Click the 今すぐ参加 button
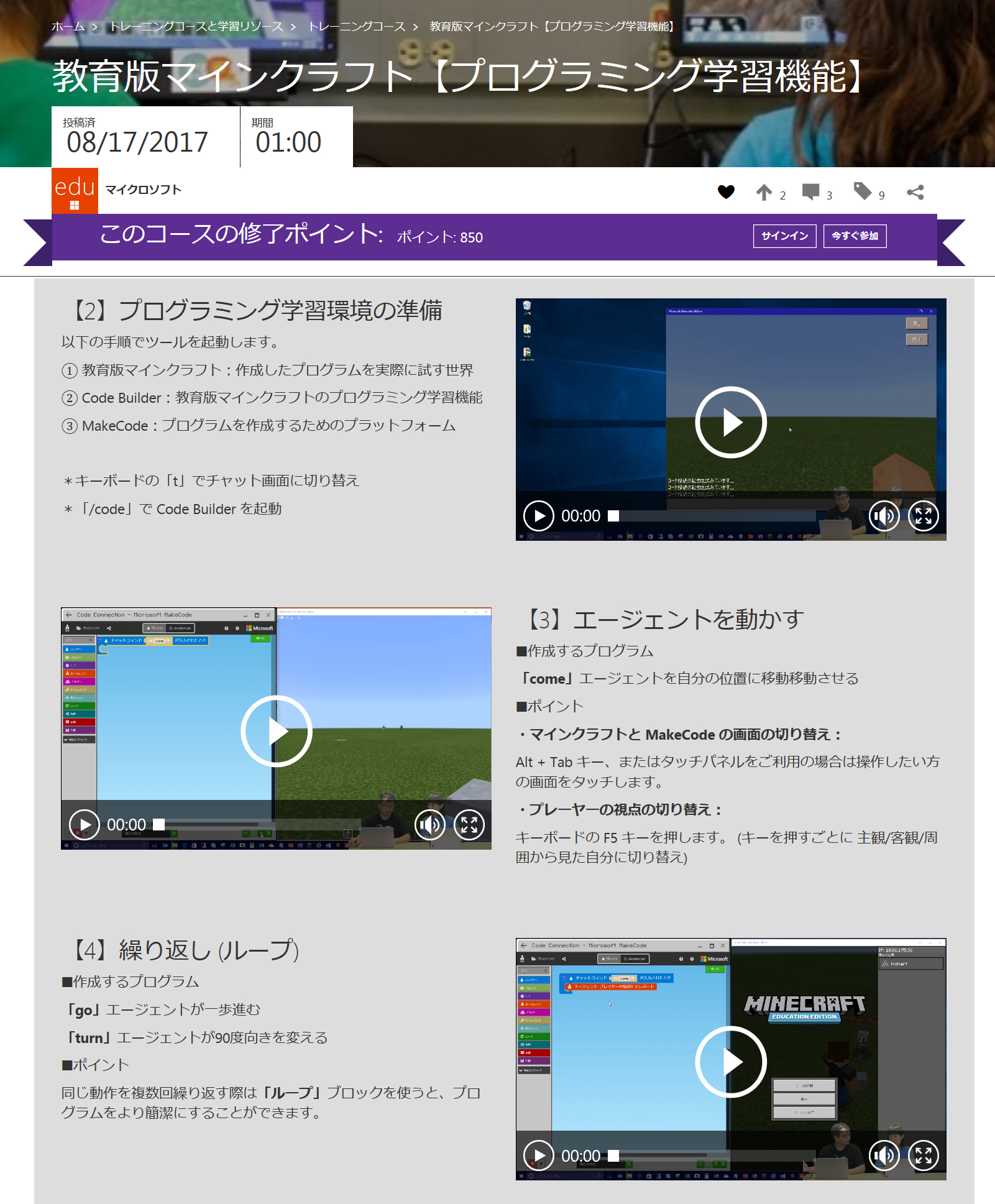The image size is (995, 1204). click(x=855, y=236)
